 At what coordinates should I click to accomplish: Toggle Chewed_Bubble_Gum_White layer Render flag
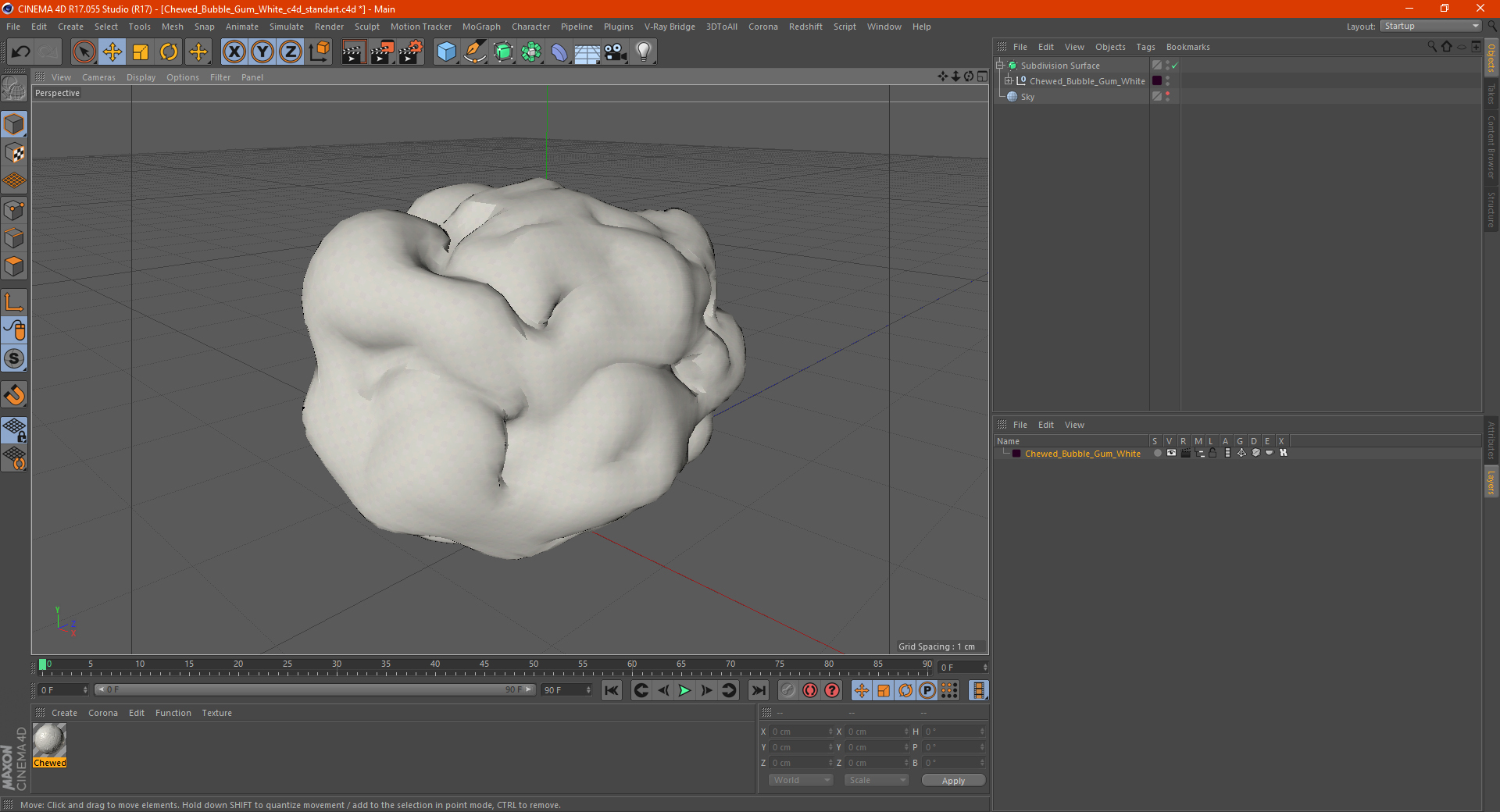[1185, 454]
